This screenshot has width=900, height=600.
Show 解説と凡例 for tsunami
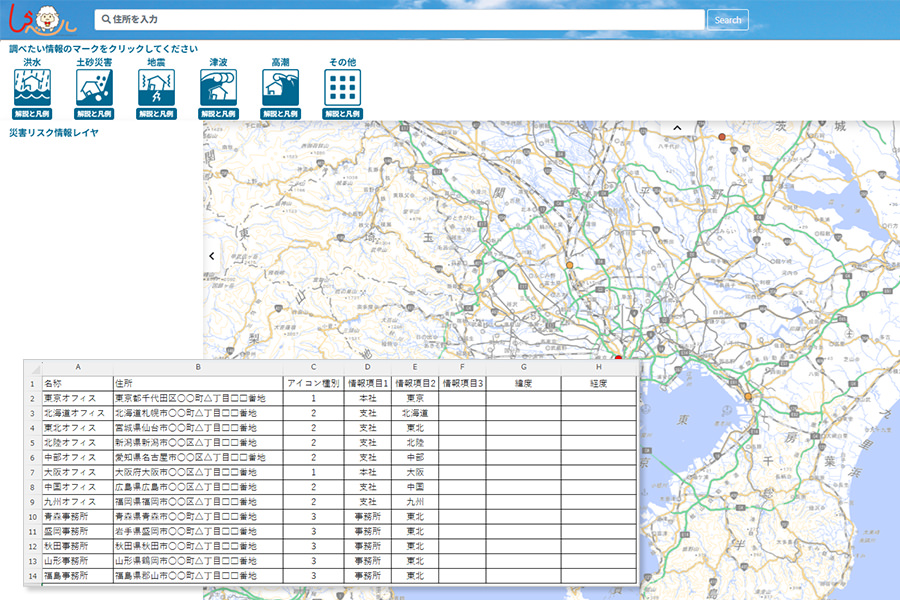pos(218,114)
